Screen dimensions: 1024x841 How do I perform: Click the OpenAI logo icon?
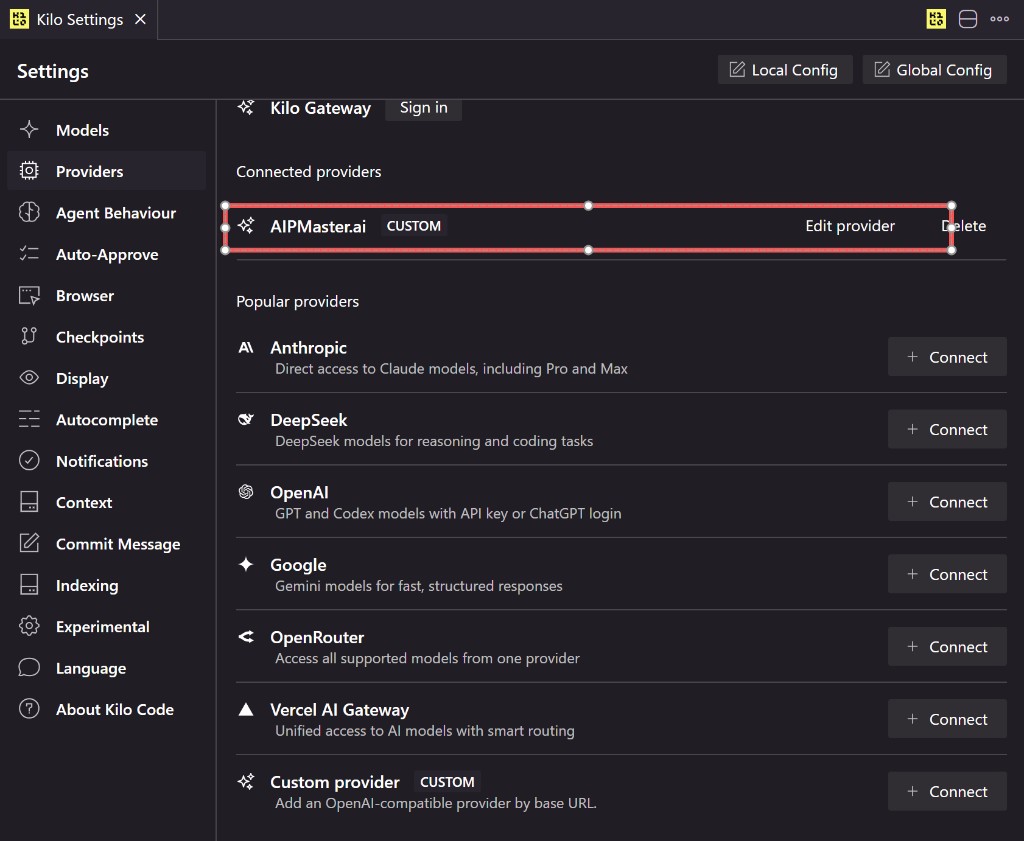[x=246, y=492]
